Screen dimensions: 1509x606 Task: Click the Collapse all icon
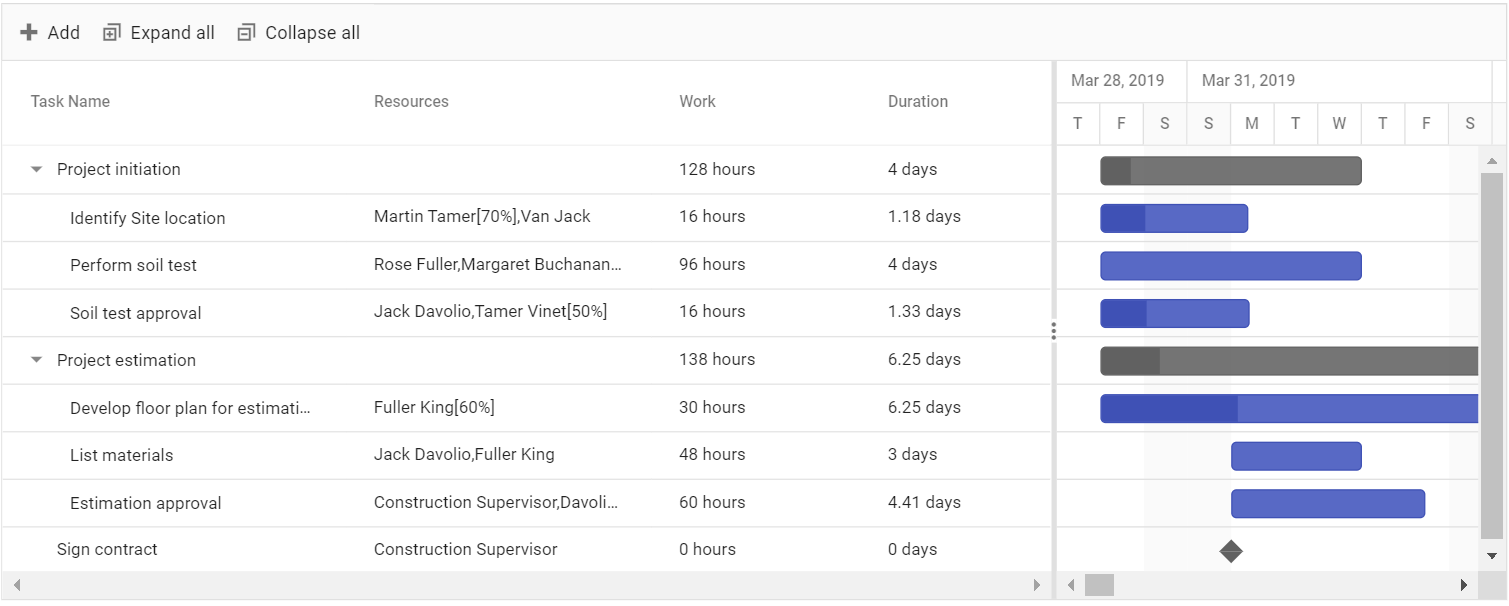click(x=246, y=33)
